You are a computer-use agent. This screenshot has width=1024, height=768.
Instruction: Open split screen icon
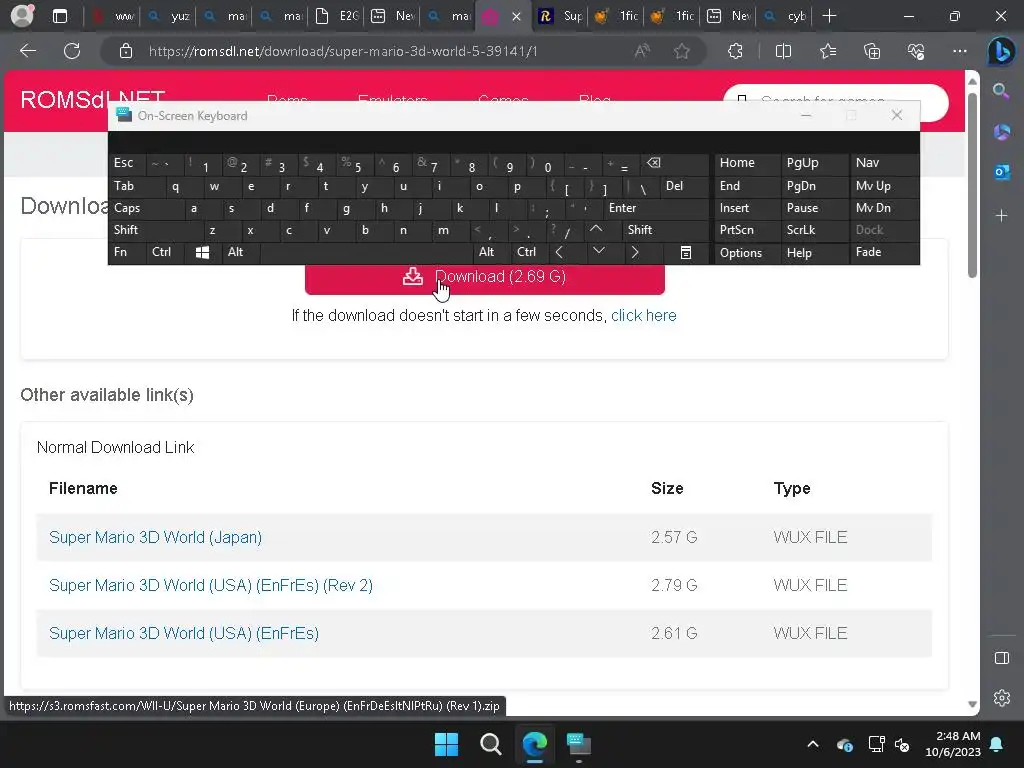pos(783,51)
